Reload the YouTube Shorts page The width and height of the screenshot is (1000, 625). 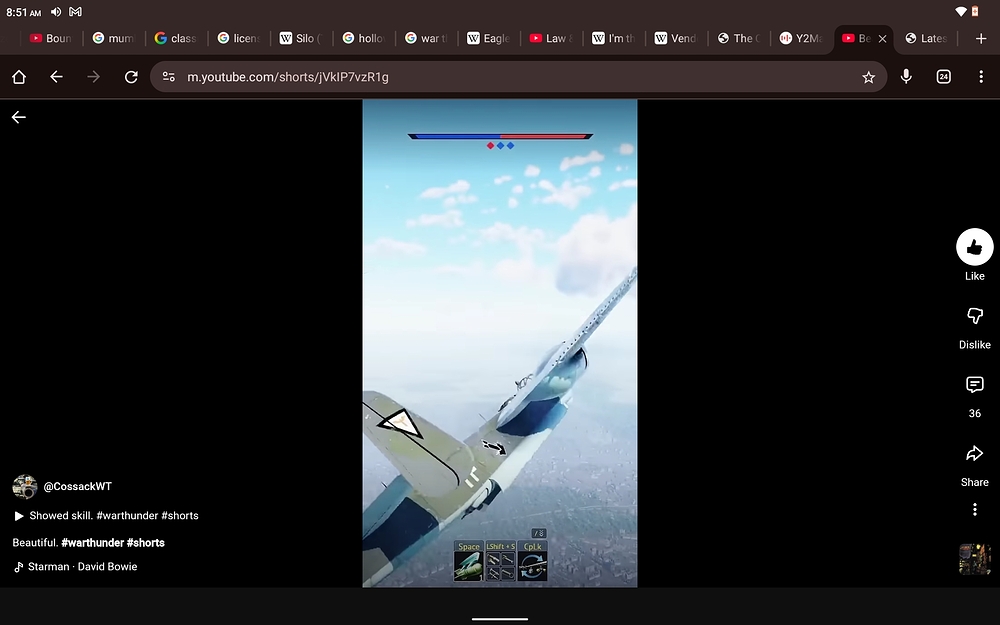pyautogui.click(x=131, y=76)
